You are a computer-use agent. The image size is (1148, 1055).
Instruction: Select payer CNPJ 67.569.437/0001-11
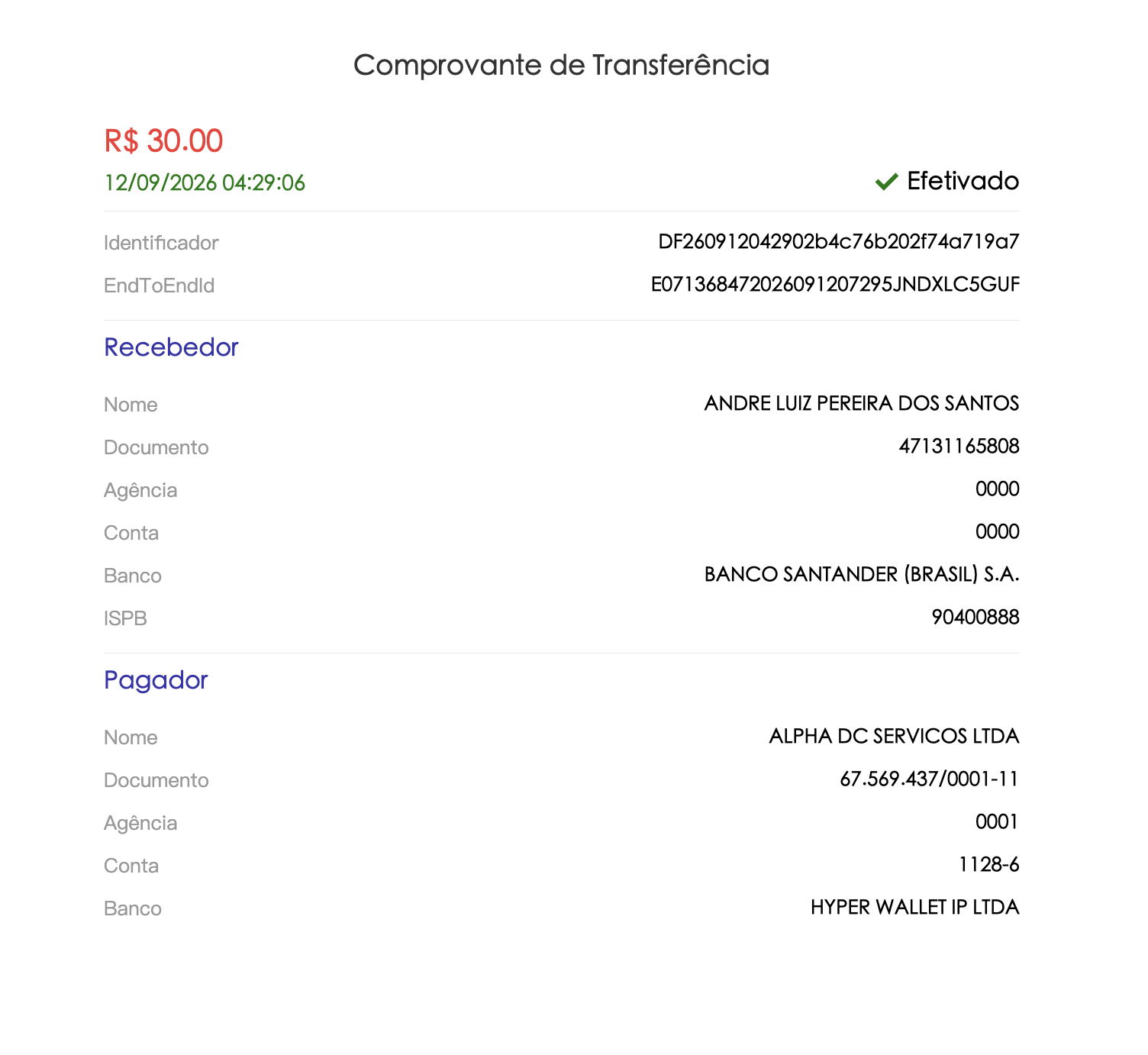(x=929, y=779)
